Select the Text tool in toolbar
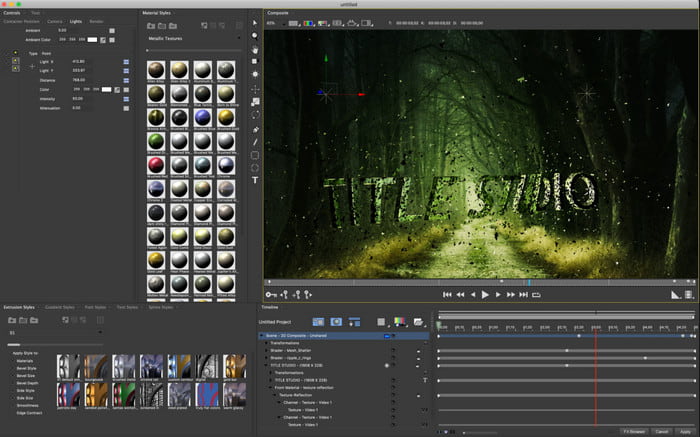The width and height of the screenshot is (700, 437). pos(255,180)
